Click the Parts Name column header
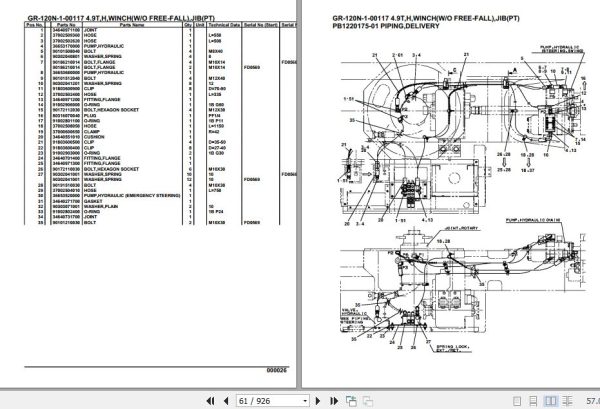600x409 pixels. pyautogui.click(x=132, y=25)
